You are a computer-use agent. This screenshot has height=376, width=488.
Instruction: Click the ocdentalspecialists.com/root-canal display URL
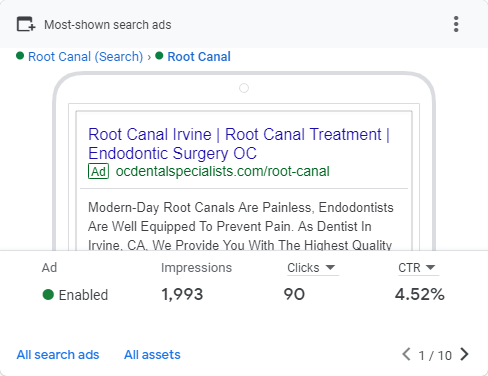pos(223,171)
